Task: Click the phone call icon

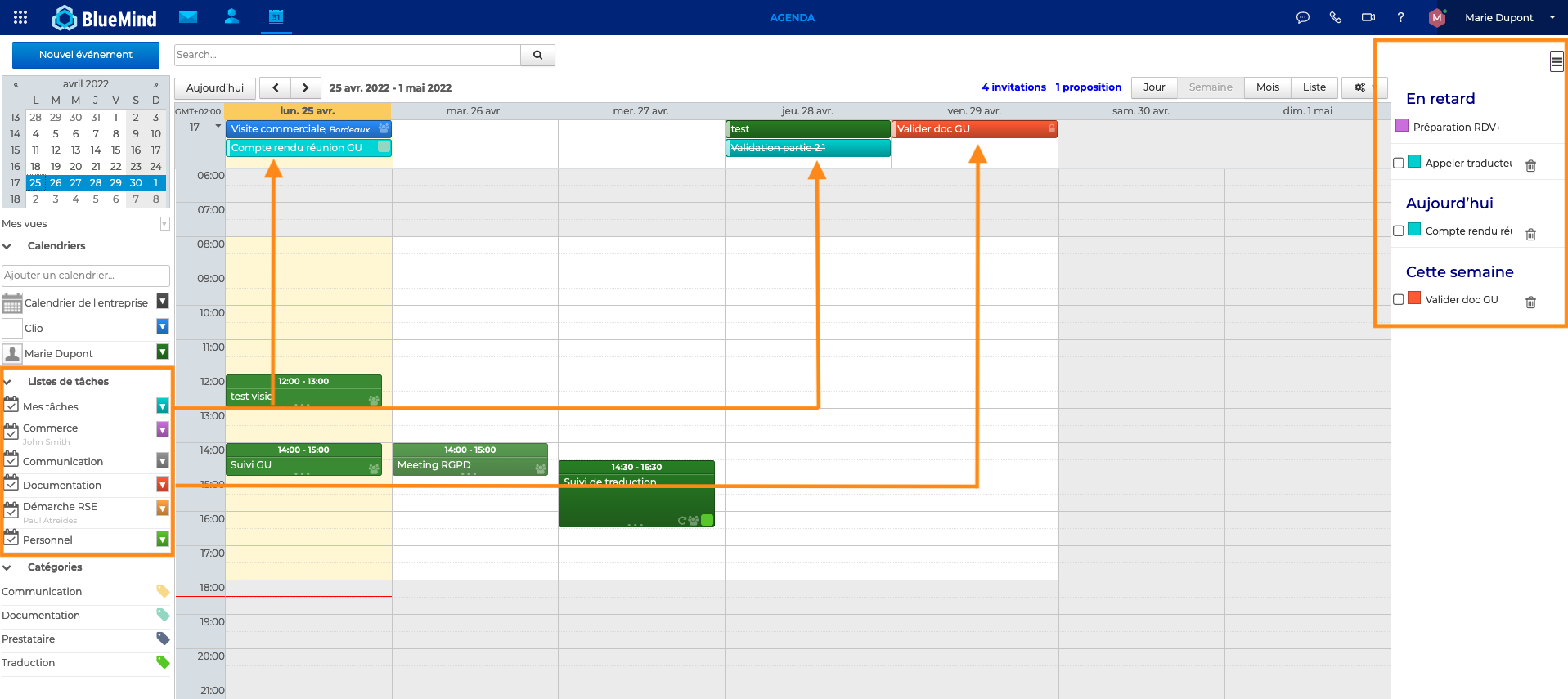Action: [1336, 17]
